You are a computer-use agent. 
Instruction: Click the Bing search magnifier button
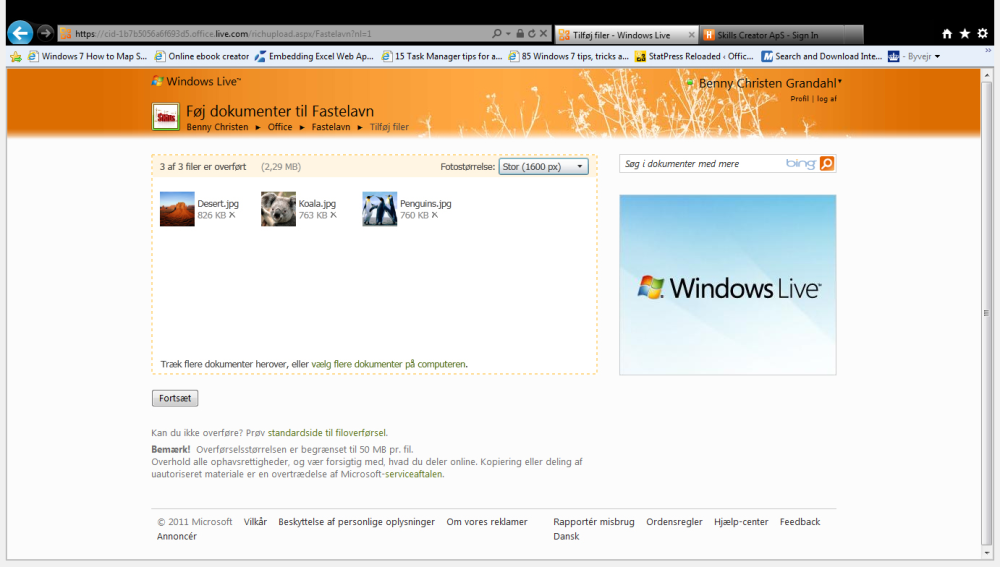[827, 164]
